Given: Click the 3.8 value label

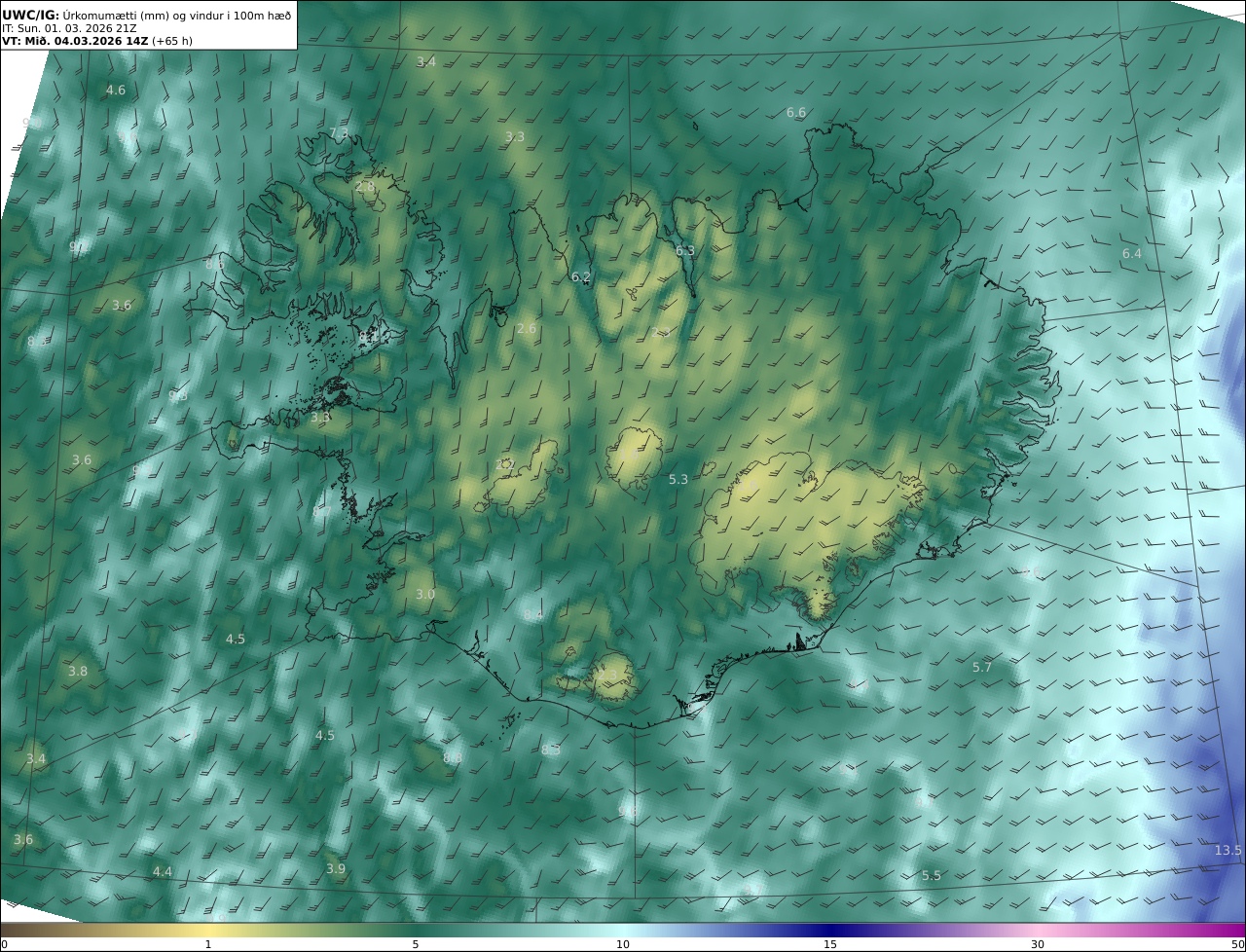Looking at the screenshot, I should click(x=78, y=672).
